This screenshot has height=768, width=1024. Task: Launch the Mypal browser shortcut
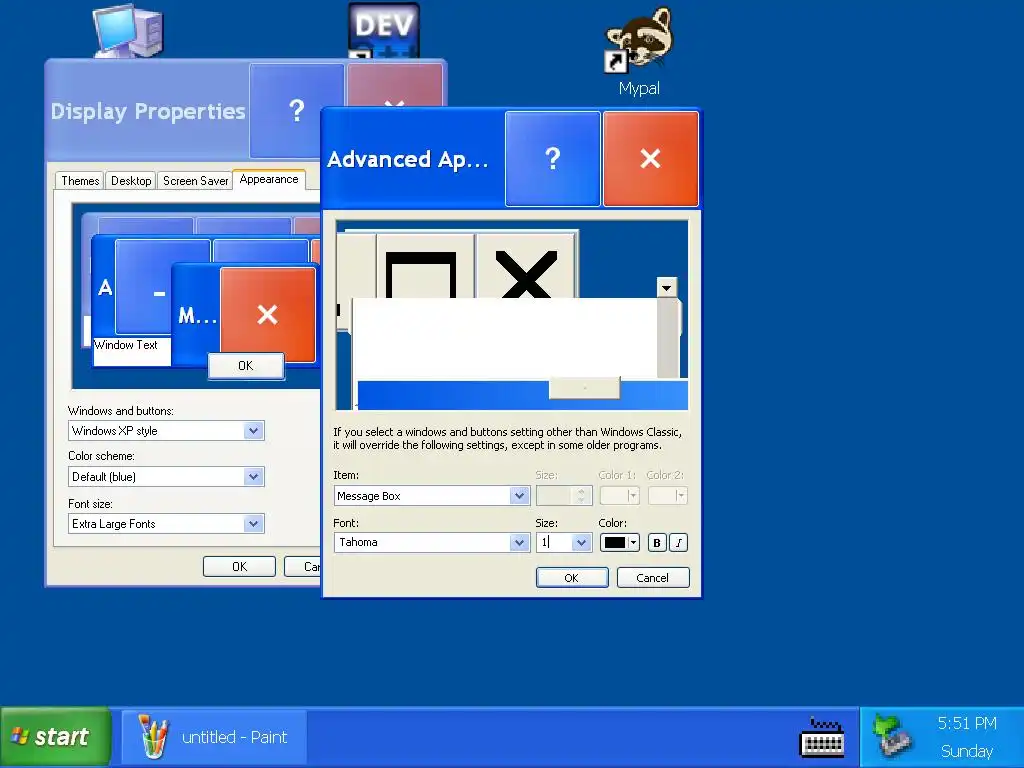(639, 52)
